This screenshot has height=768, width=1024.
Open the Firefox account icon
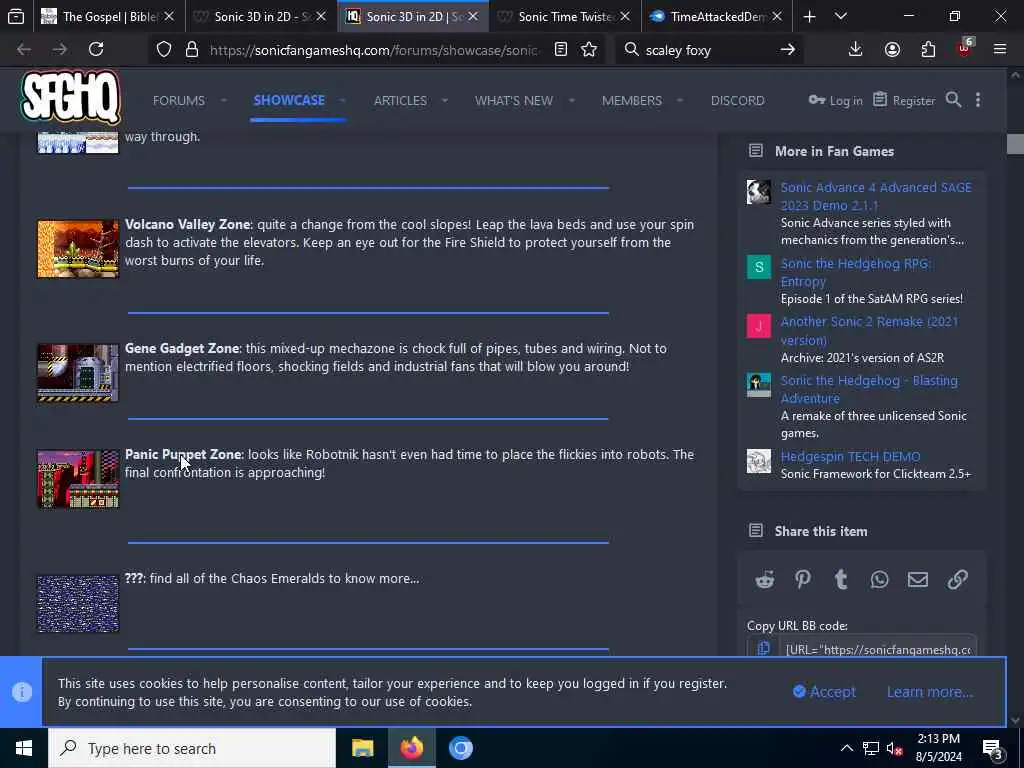pyautogui.click(x=892, y=49)
